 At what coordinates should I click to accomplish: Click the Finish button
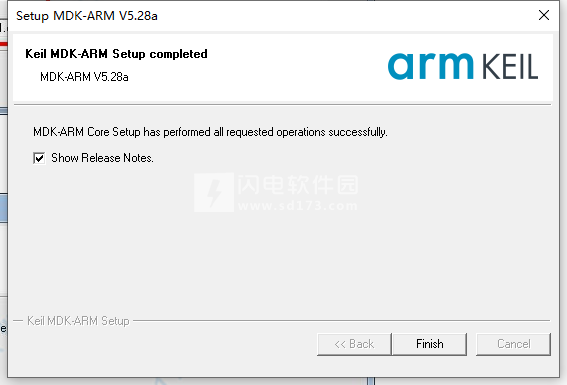point(429,344)
